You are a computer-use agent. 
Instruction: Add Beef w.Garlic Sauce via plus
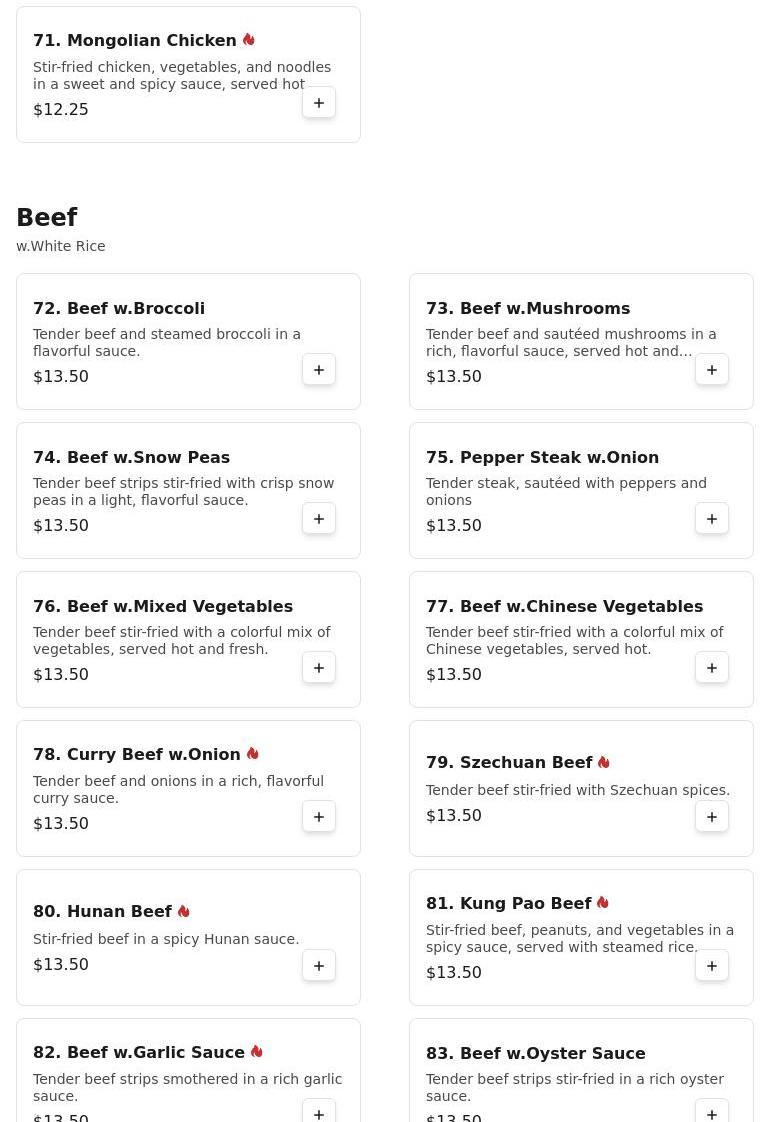(319, 1113)
